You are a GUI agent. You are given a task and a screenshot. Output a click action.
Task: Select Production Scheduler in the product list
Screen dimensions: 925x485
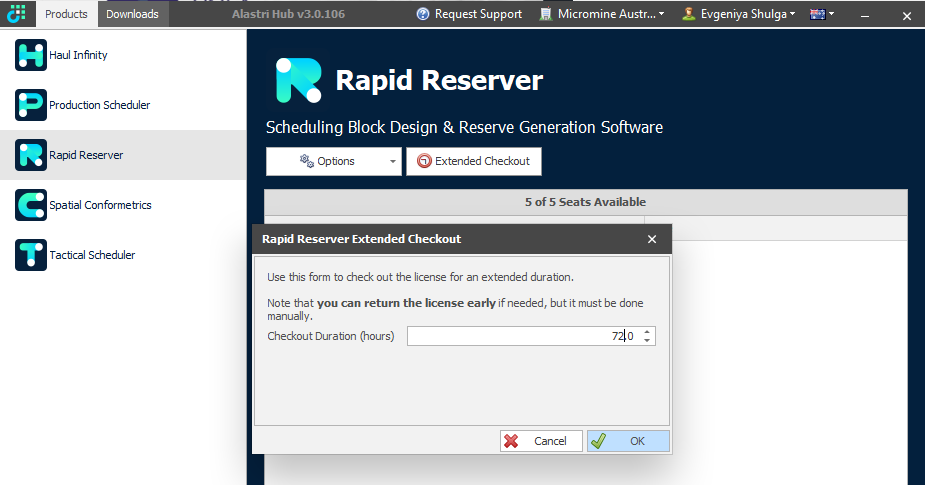tap(123, 105)
